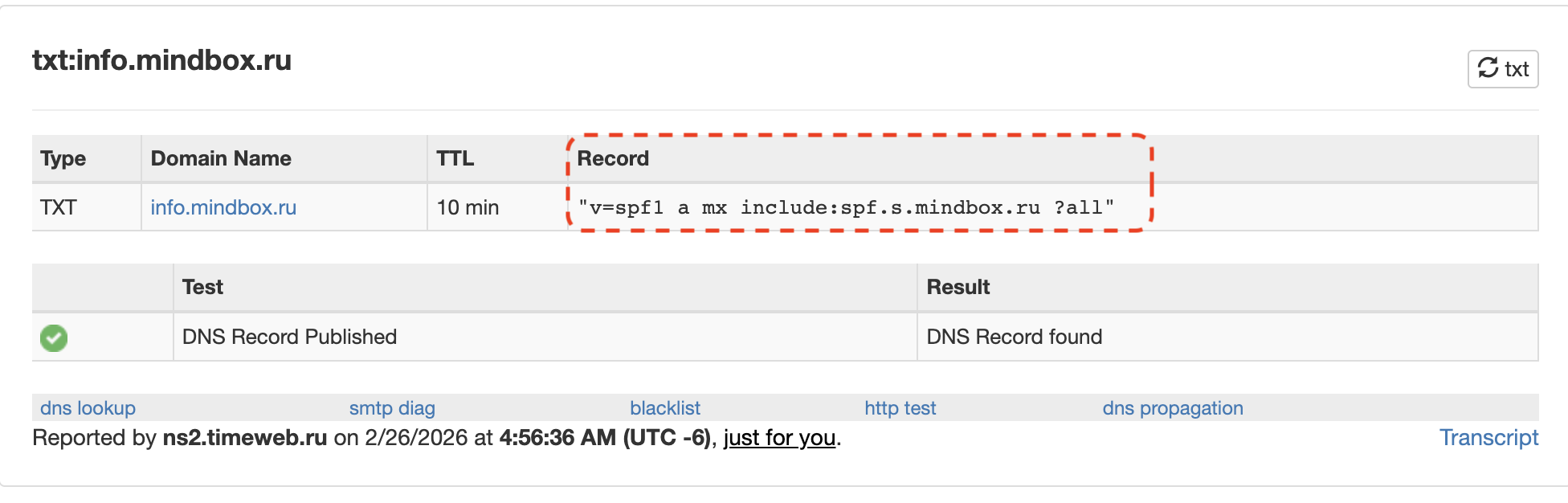Click the txt:info.mindbox.ru page title
1568x503 pixels.
tap(162, 60)
